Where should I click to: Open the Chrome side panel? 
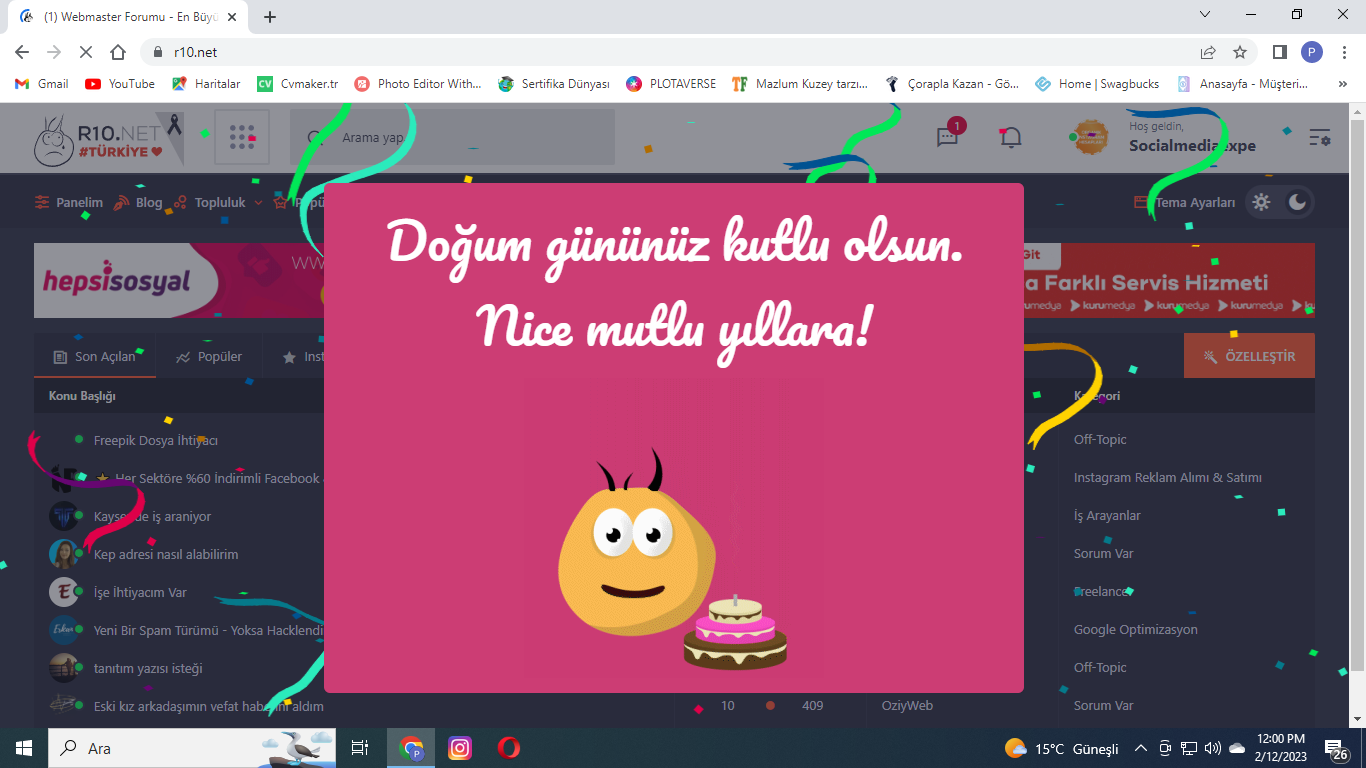pos(1279,52)
